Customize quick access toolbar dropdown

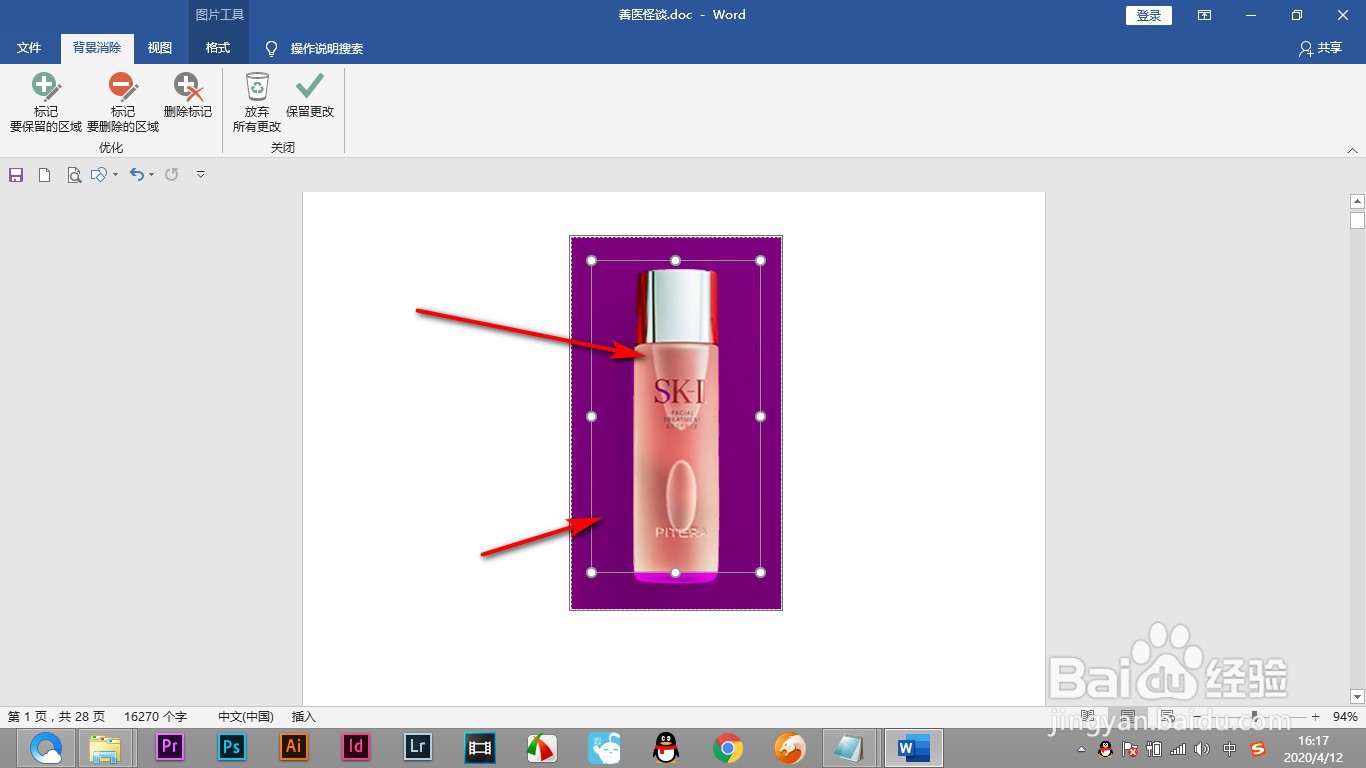coord(200,175)
